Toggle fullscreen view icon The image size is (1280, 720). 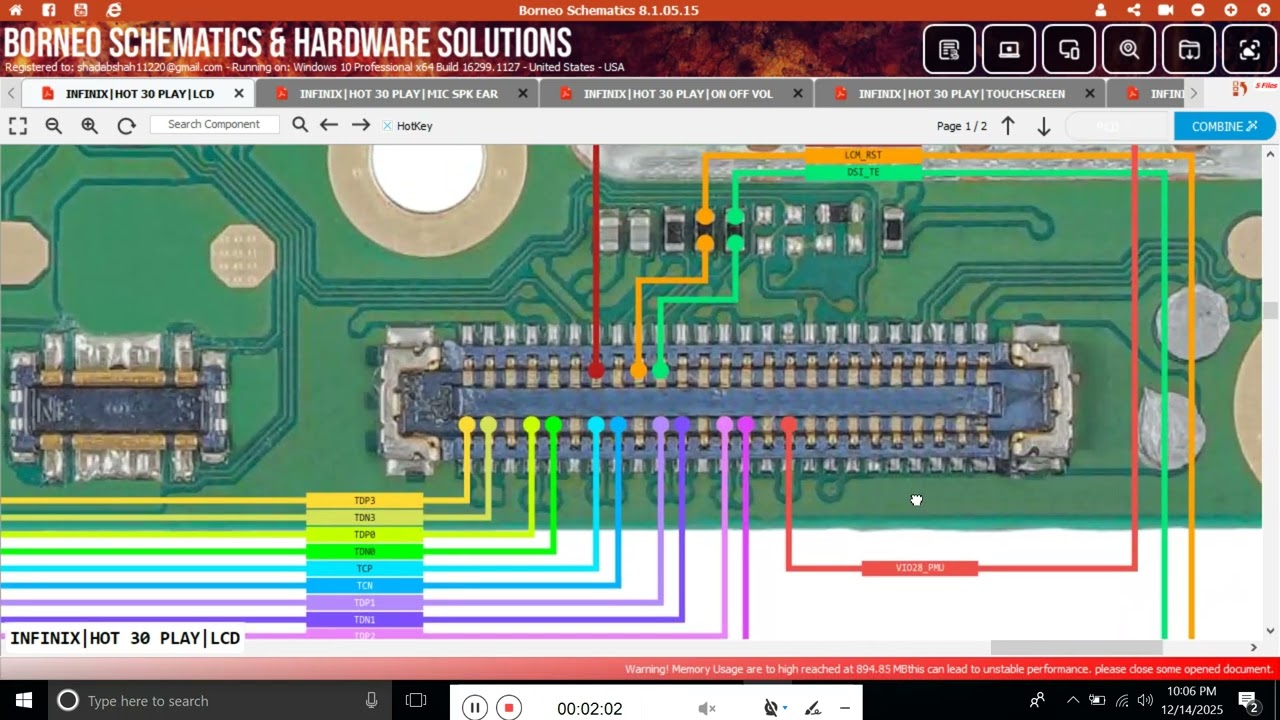(18, 126)
